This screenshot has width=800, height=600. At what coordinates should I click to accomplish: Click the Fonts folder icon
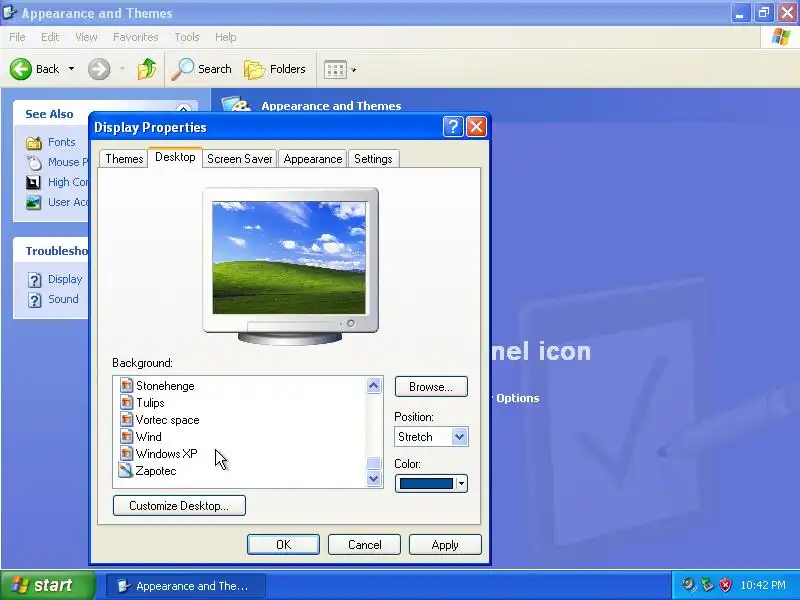click(34, 142)
